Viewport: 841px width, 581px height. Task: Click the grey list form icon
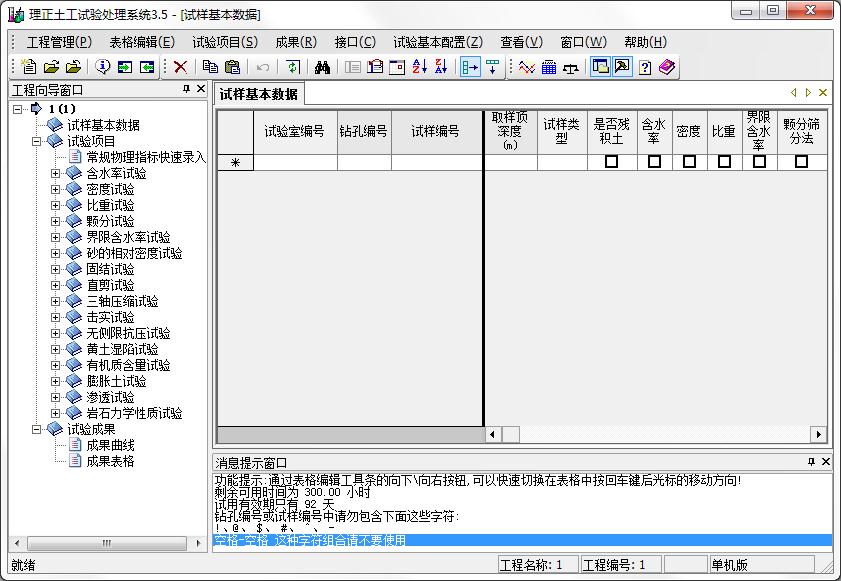click(x=352, y=67)
